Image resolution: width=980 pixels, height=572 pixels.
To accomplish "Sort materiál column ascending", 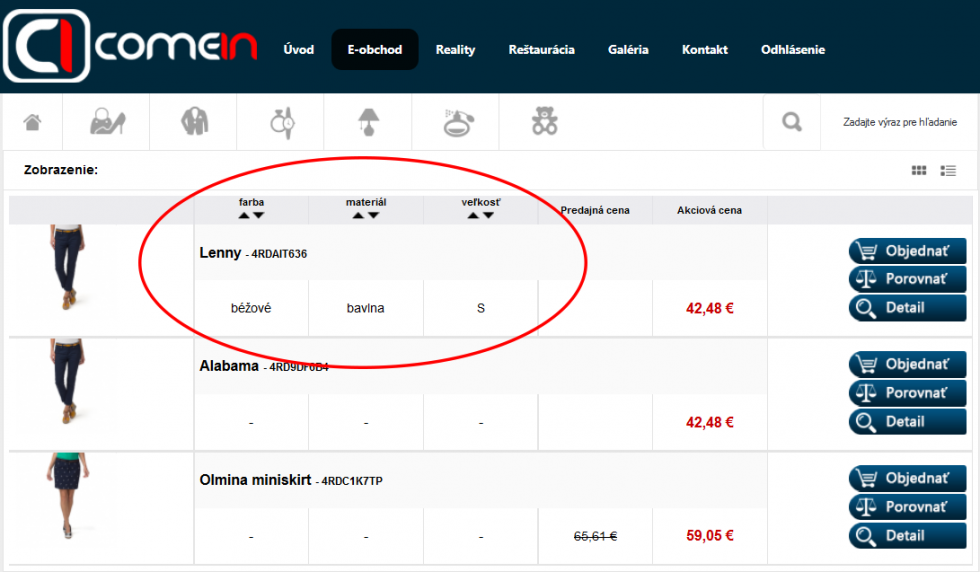I will pyautogui.click(x=358, y=215).
